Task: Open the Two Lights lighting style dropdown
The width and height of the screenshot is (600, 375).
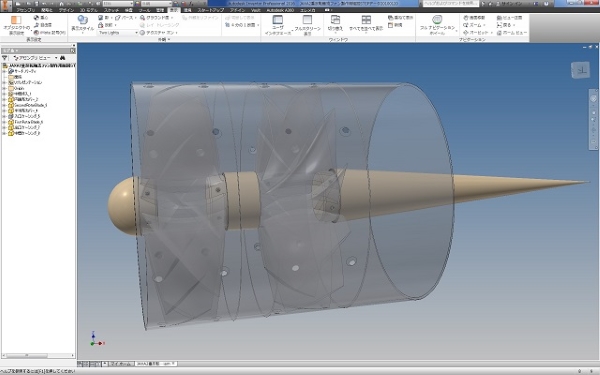Action: coord(118,33)
